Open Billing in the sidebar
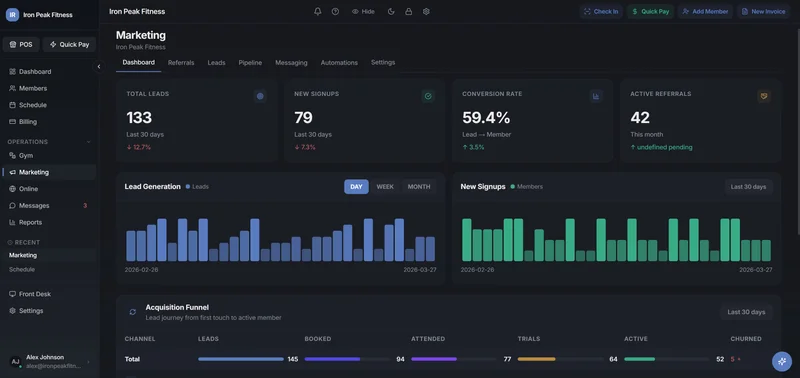 pos(49,122)
